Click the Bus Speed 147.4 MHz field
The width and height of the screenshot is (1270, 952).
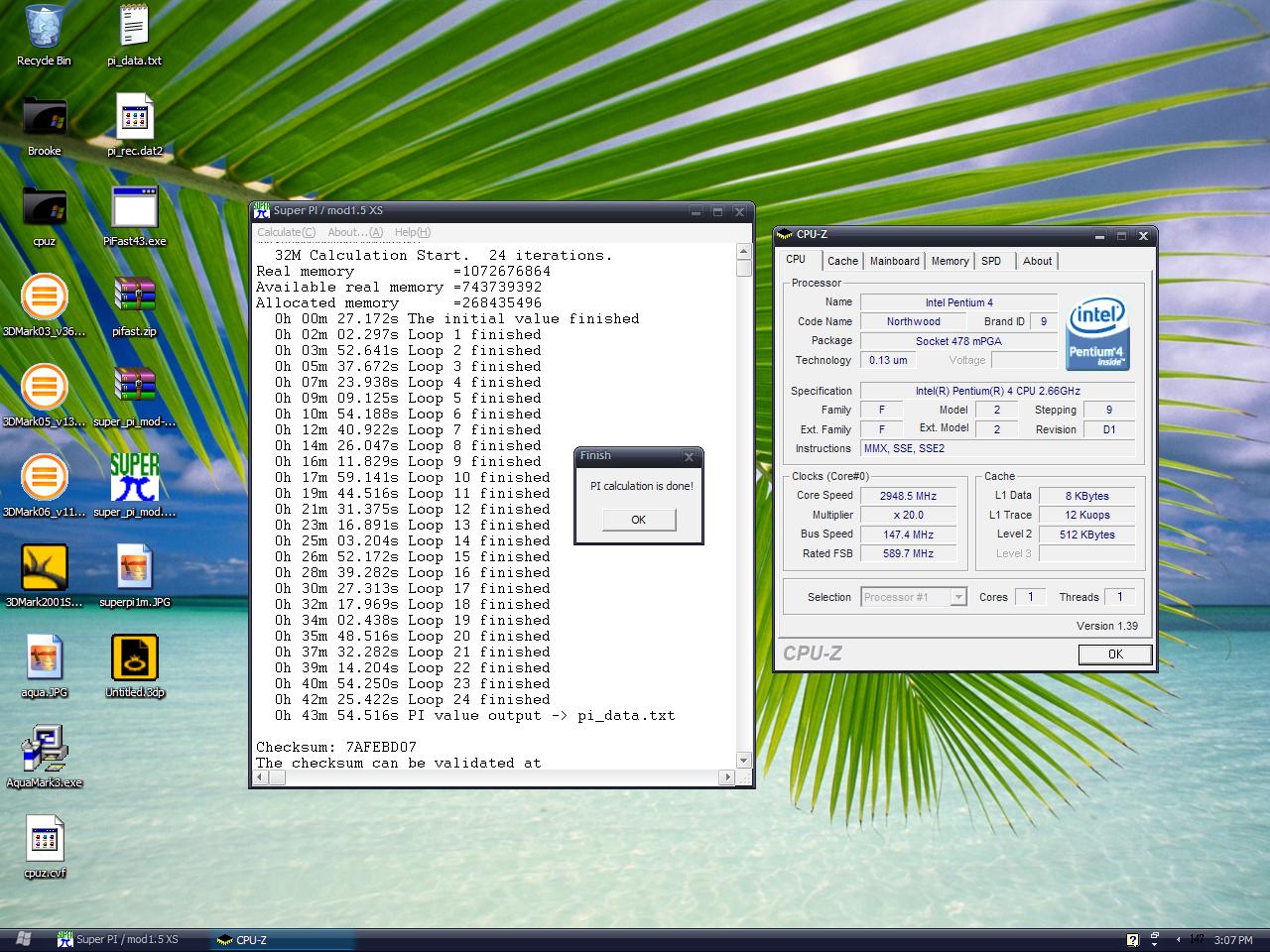[x=908, y=535]
